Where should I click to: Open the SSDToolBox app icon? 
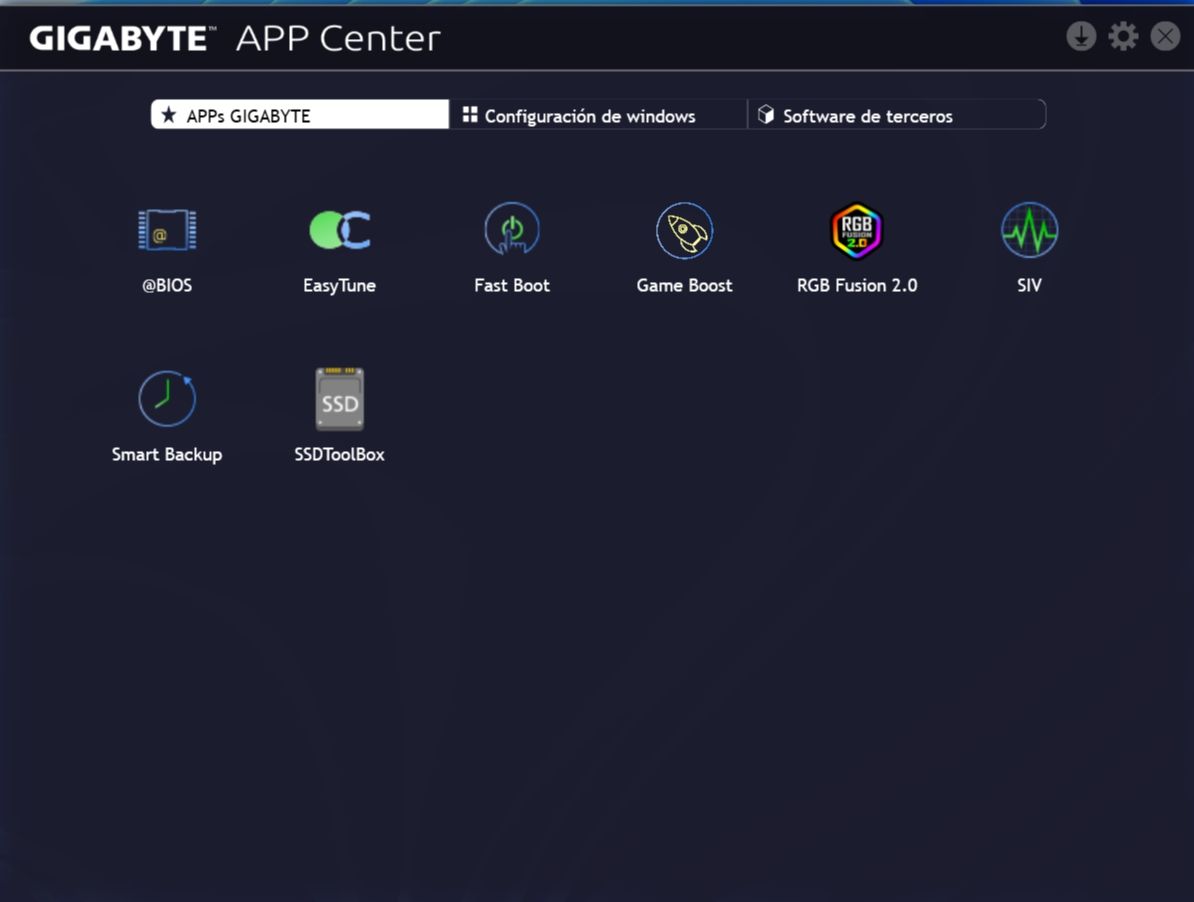pos(340,399)
